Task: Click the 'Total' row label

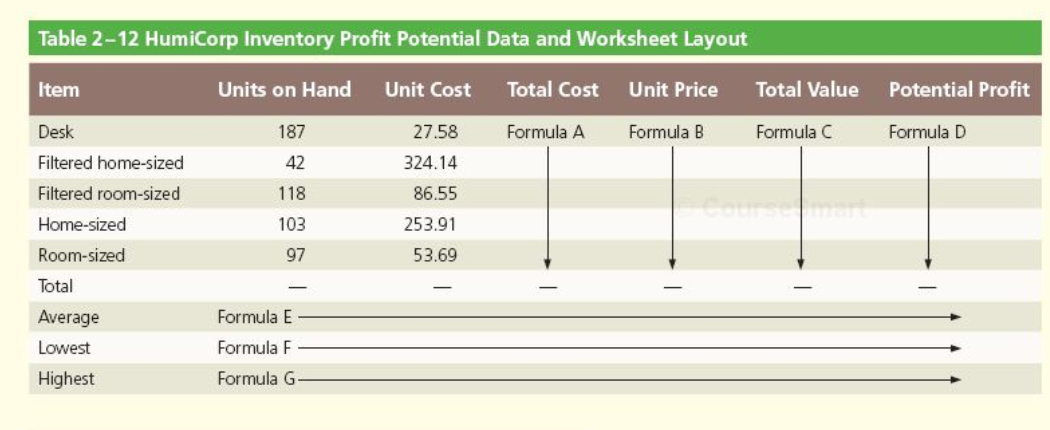Action: click(x=55, y=286)
